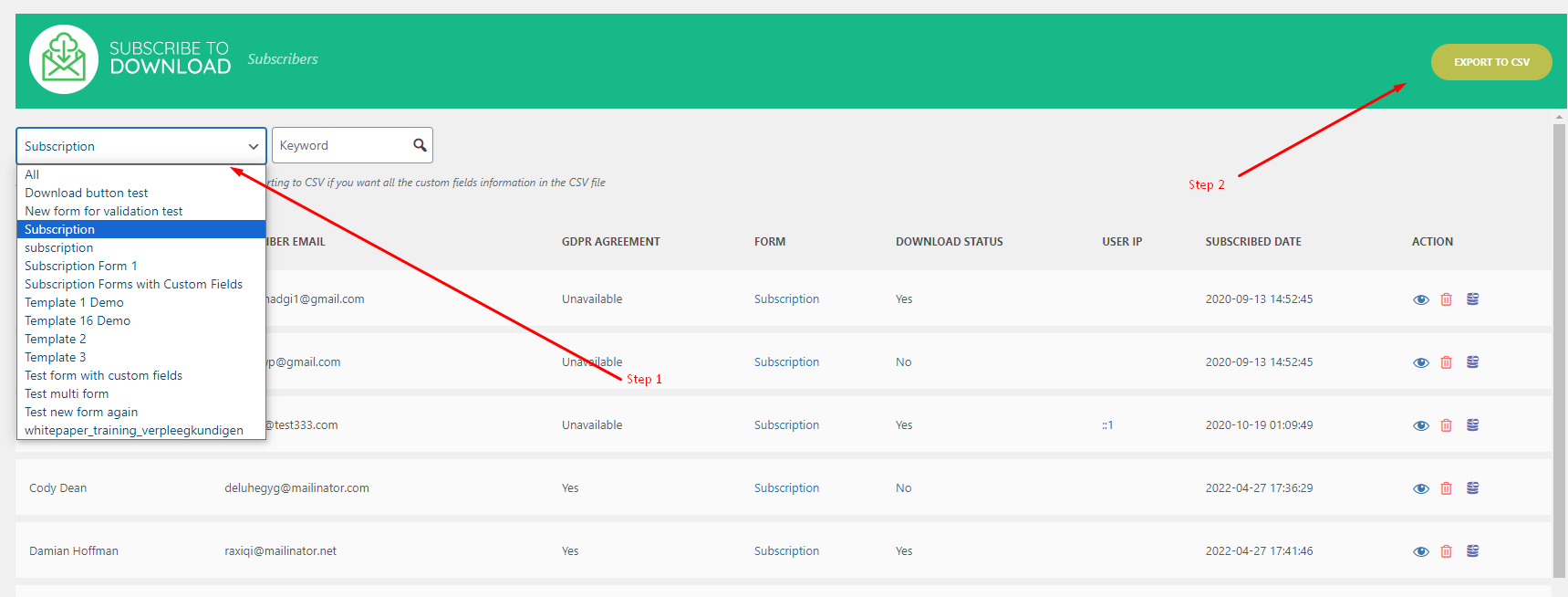This screenshot has width=1568, height=597.
Task: Click the Subscribed Date column header
Action: (1253, 242)
